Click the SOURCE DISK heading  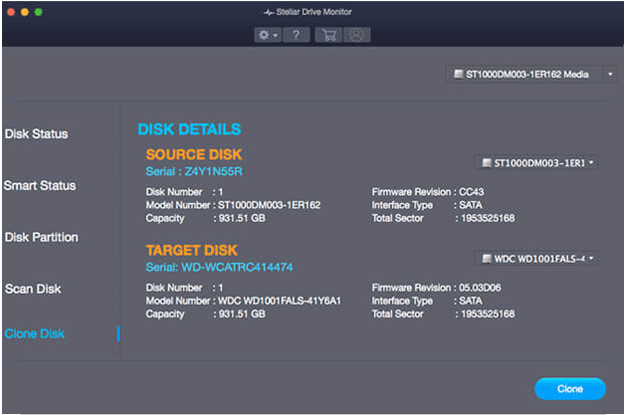[x=194, y=154]
